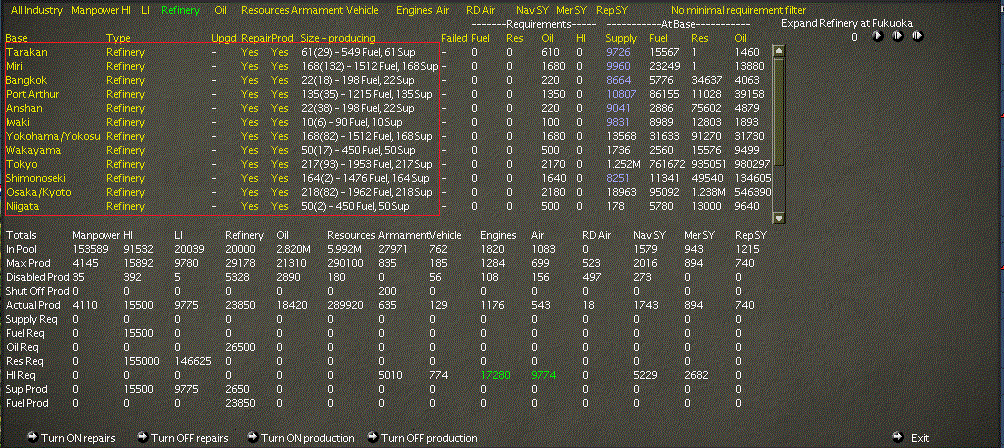1004x448 pixels.
Task: Click green HI Req value 17280
Action: pos(496,376)
